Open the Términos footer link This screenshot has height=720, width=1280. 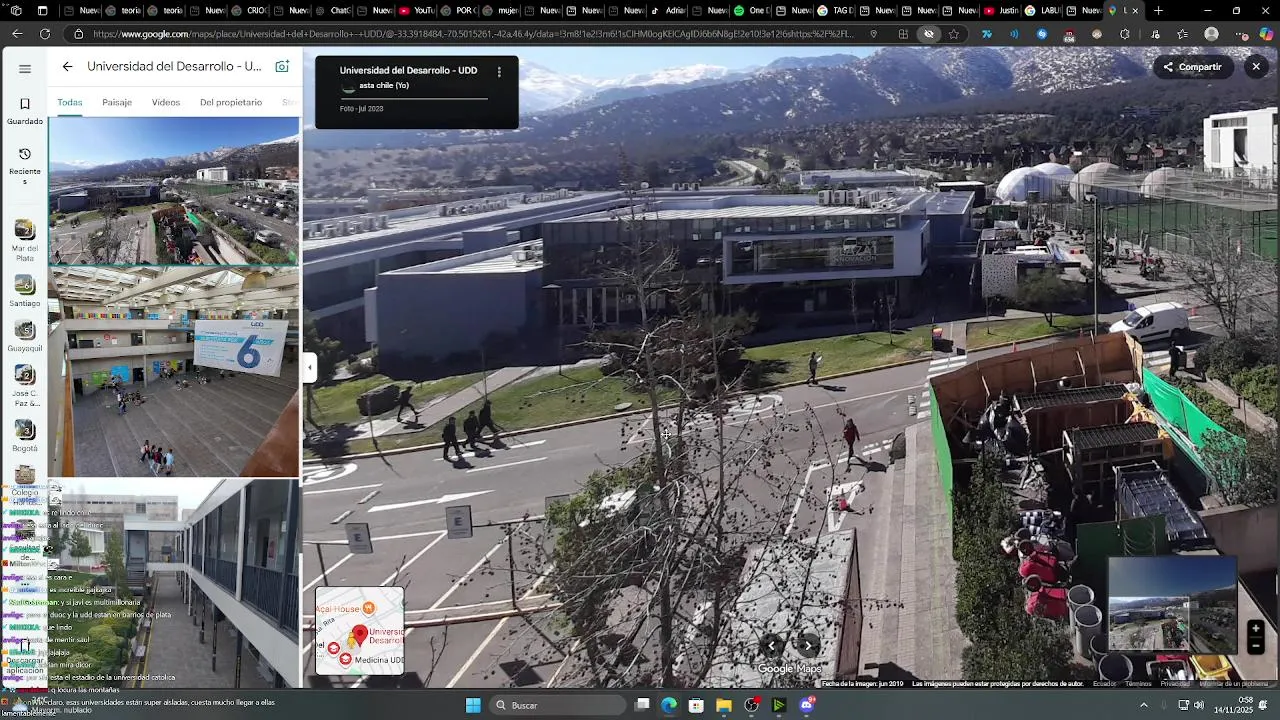[x=1138, y=684]
